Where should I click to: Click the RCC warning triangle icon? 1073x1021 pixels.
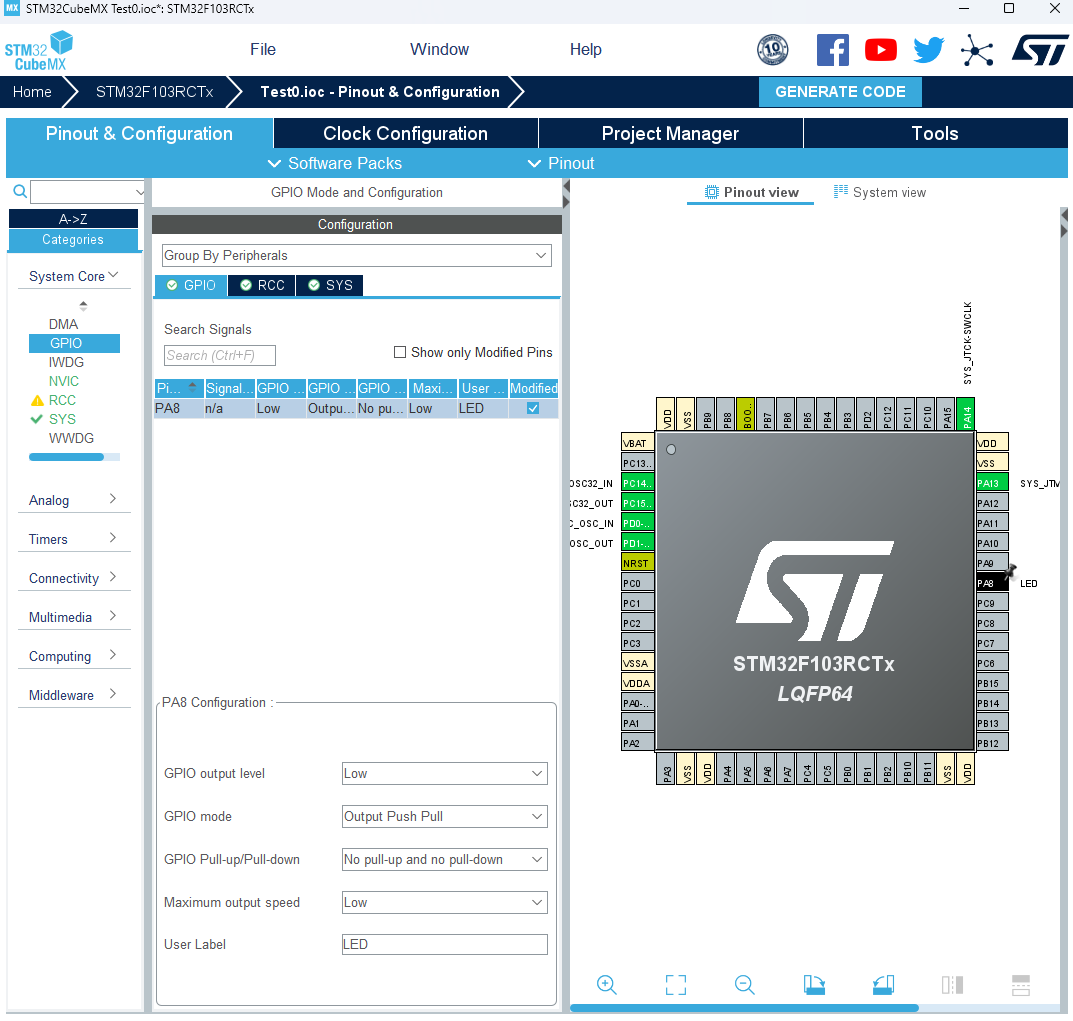coord(37,400)
